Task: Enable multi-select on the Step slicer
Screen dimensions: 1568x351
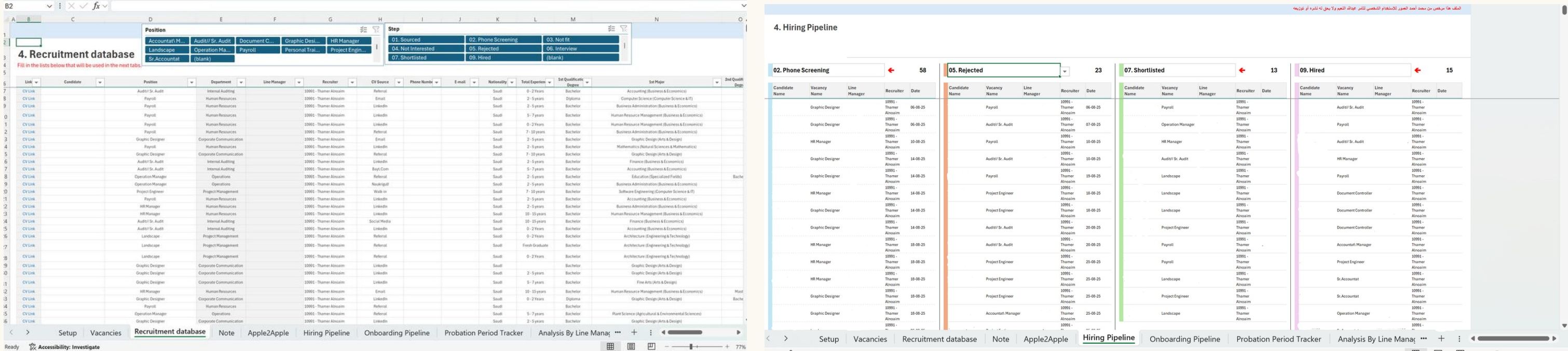Action: pyautogui.click(x=611, y=29)
